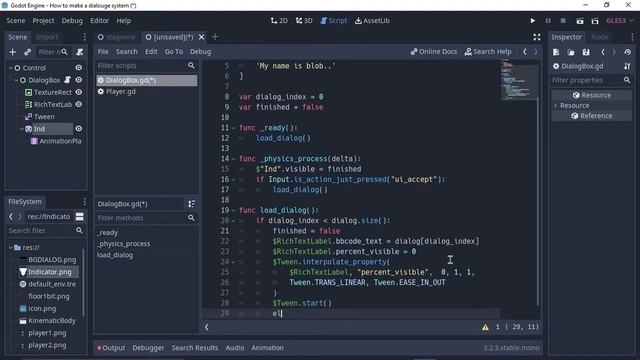
Task: Add a new scene tab
Action: coord(215,37)
